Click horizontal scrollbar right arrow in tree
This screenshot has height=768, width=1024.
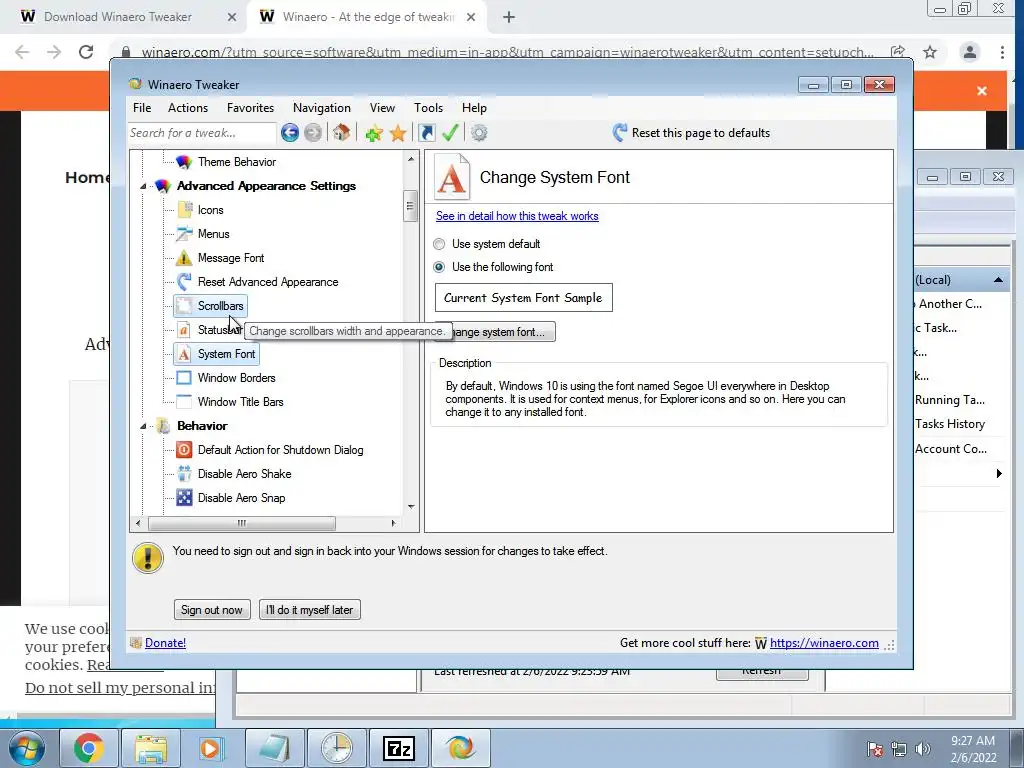click(x=393, y=523)
